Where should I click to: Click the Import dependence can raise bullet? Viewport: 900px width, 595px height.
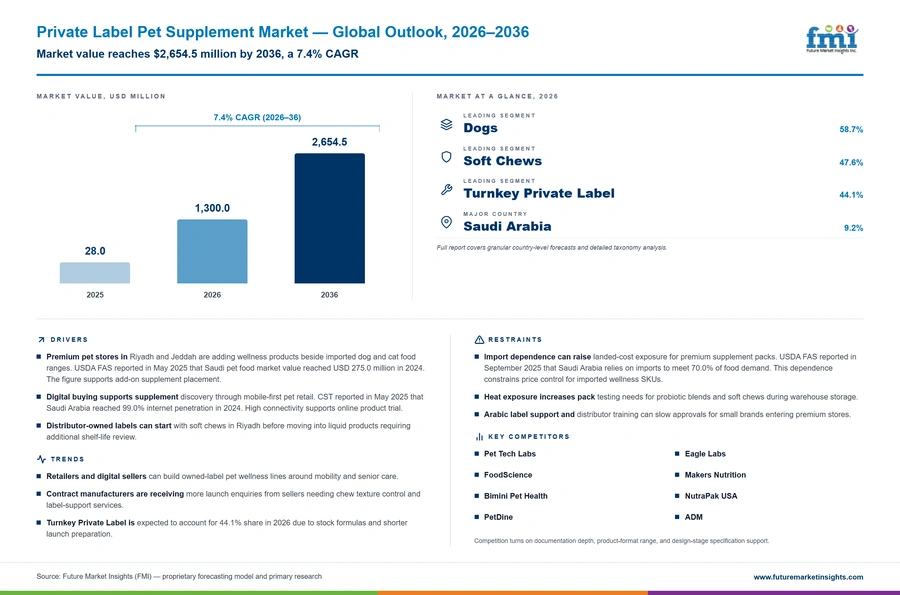tap(670, 368)
